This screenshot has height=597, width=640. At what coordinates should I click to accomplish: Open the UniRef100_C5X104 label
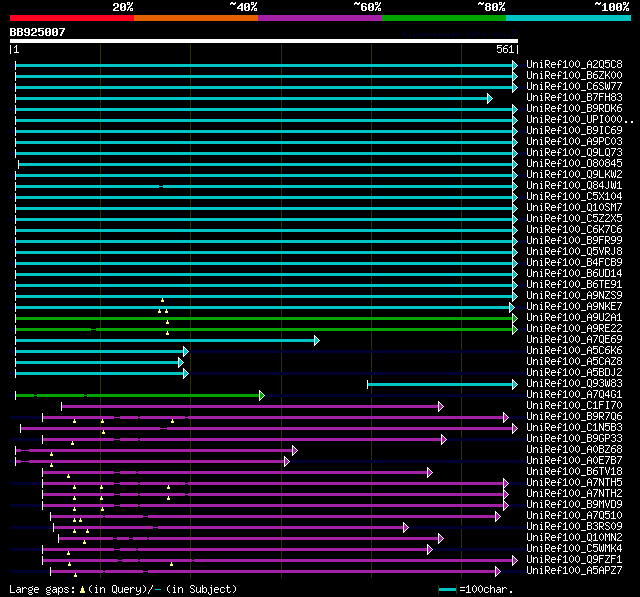click(x=574, y=197)
